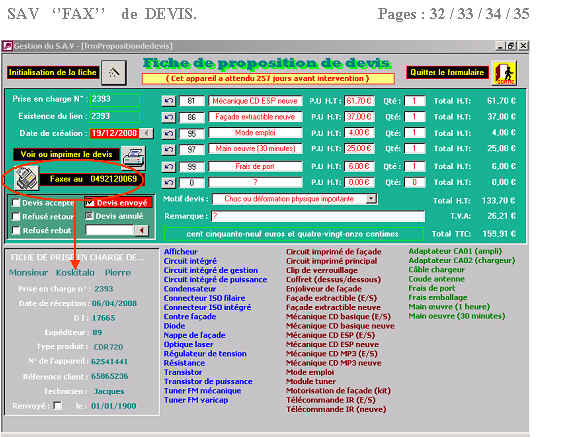Click the exit door icon to quit form
568x437 pixels.
tap(504, 73)
